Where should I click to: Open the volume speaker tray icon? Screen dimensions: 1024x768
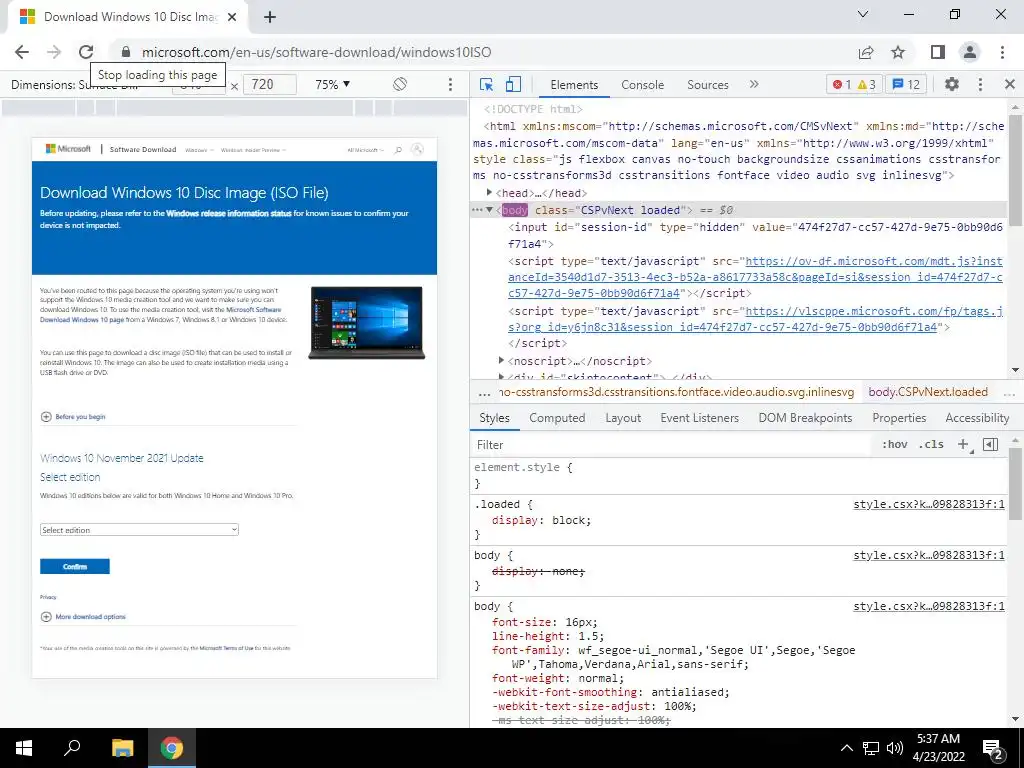895,748
